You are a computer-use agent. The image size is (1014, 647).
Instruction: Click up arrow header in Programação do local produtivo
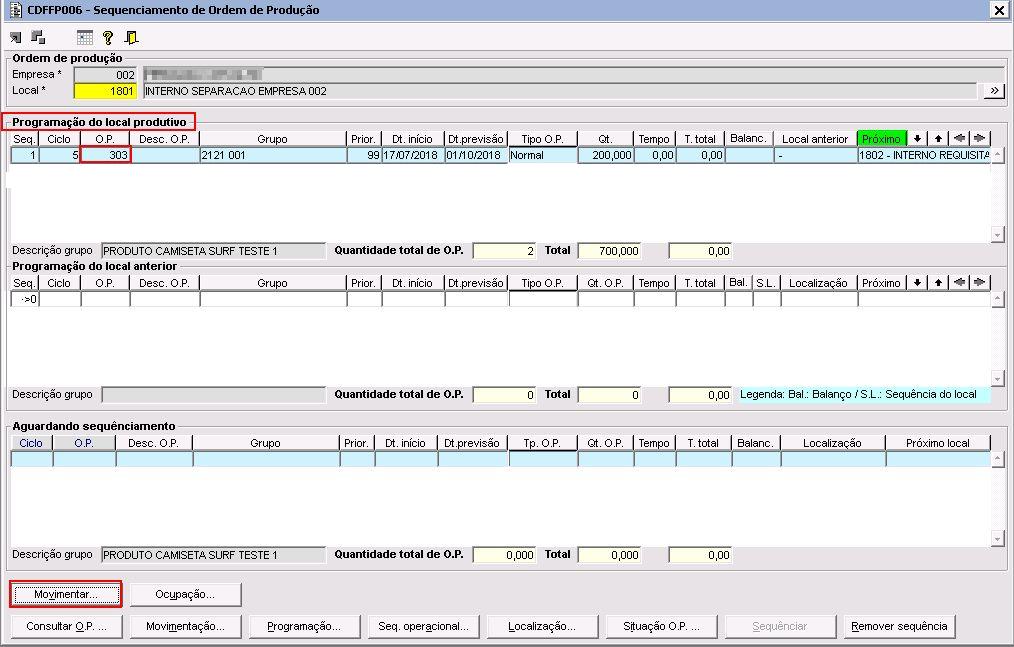pyautogui.click(x=938, y=138)
